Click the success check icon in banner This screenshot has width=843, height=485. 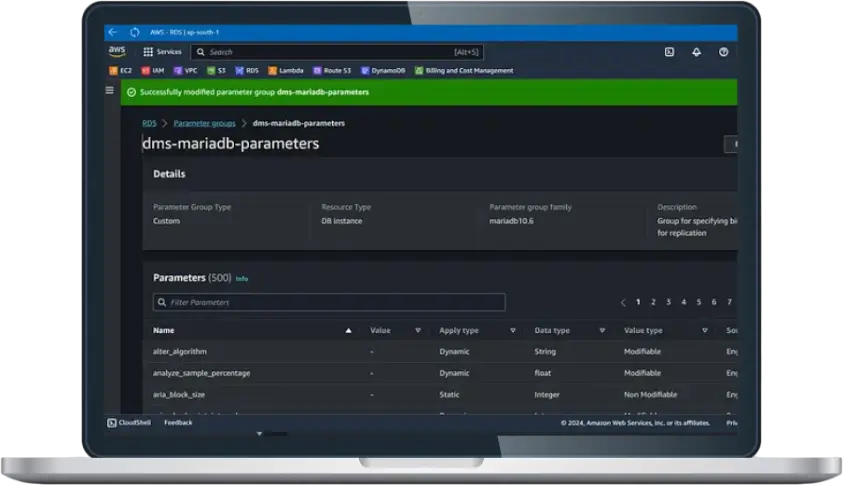coord(131,92)
